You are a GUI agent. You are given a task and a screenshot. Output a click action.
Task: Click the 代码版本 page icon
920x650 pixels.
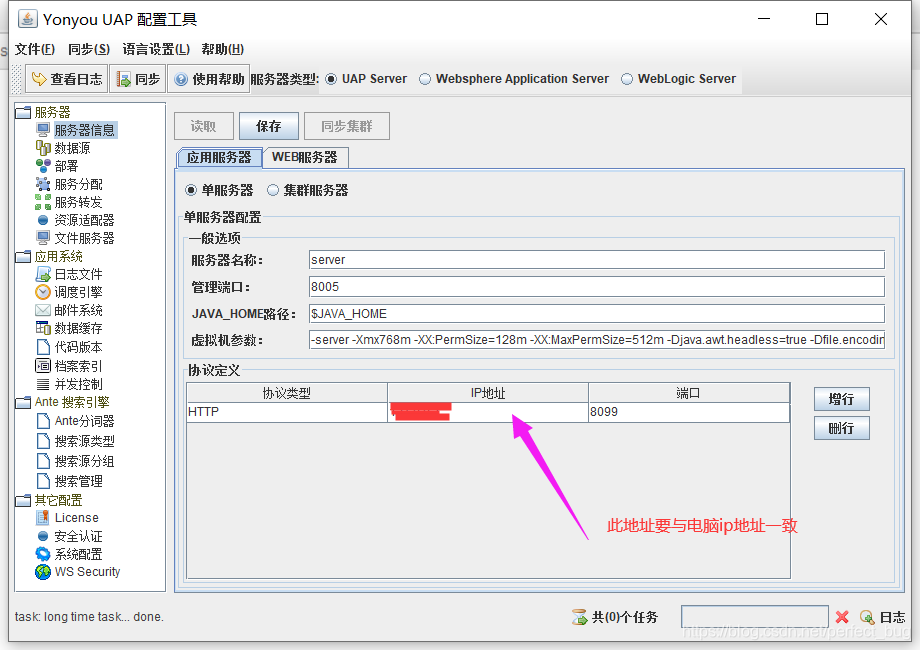(43, 347)
